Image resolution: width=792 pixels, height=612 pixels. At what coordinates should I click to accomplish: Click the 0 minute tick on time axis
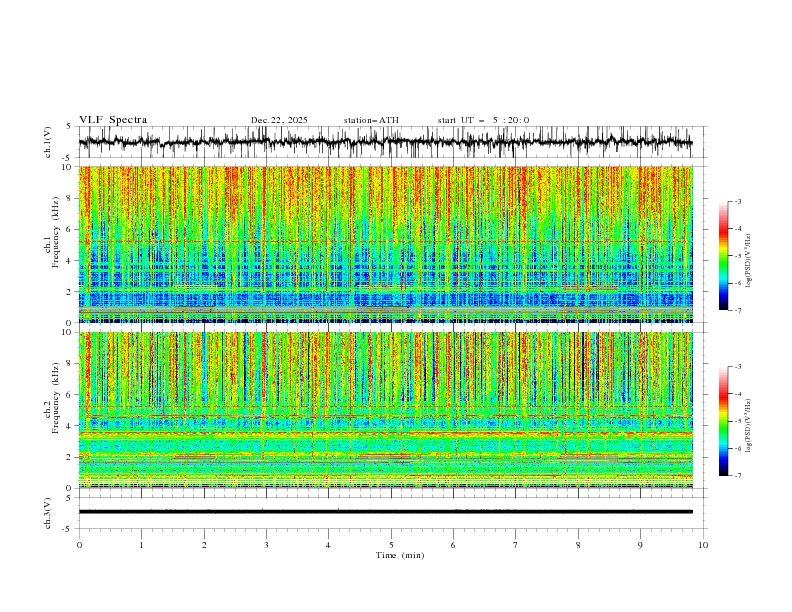[x=79, y=545]
